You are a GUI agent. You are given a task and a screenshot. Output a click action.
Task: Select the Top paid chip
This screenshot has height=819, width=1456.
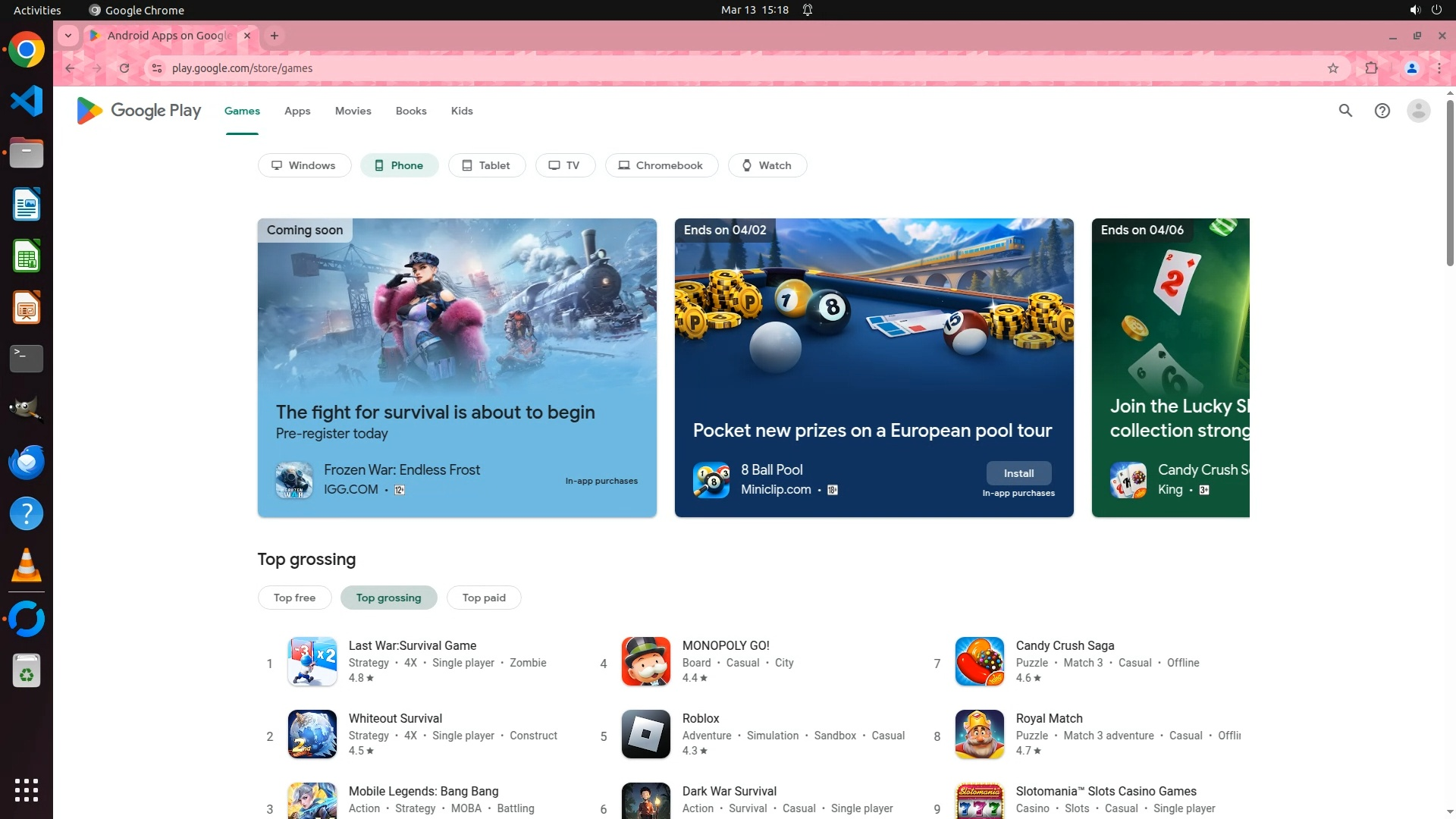pyautogui.click(x=484, y=598)
